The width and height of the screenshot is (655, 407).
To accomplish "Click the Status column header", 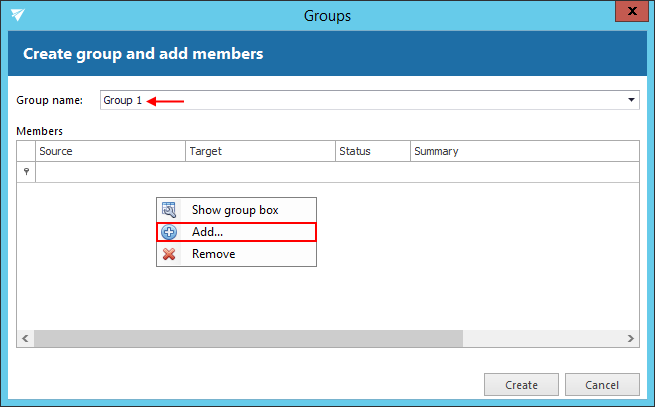I will coord(372,151).
